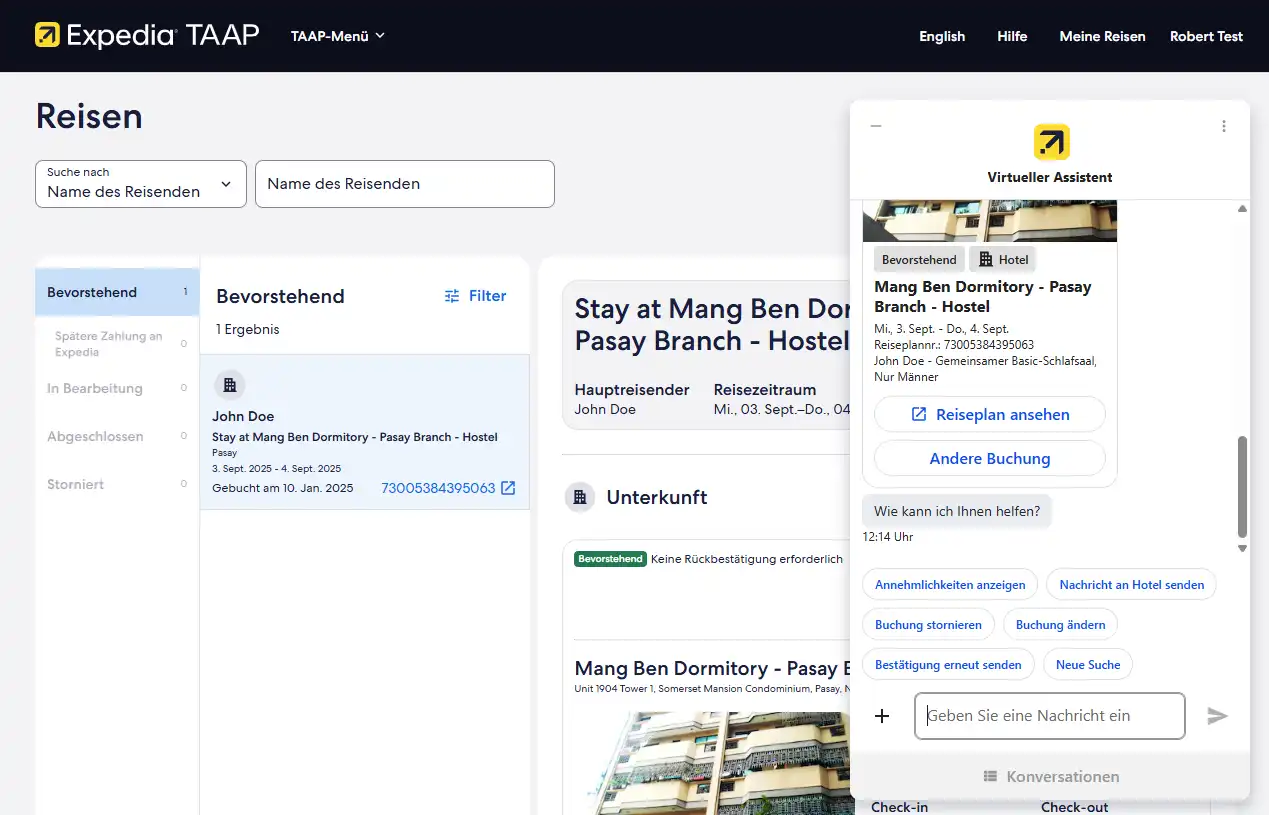The width and height of the screenshot is (1269, 815).
Task: Focus the 'Name des Reisenden' search field
Action: click(405, 184)
